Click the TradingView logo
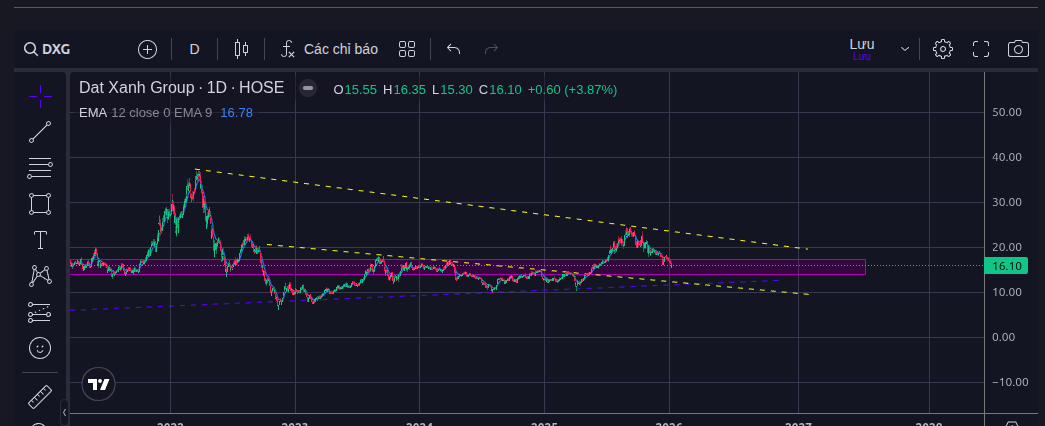This screenshot has width=1045, height=426. tap(99, 384)
